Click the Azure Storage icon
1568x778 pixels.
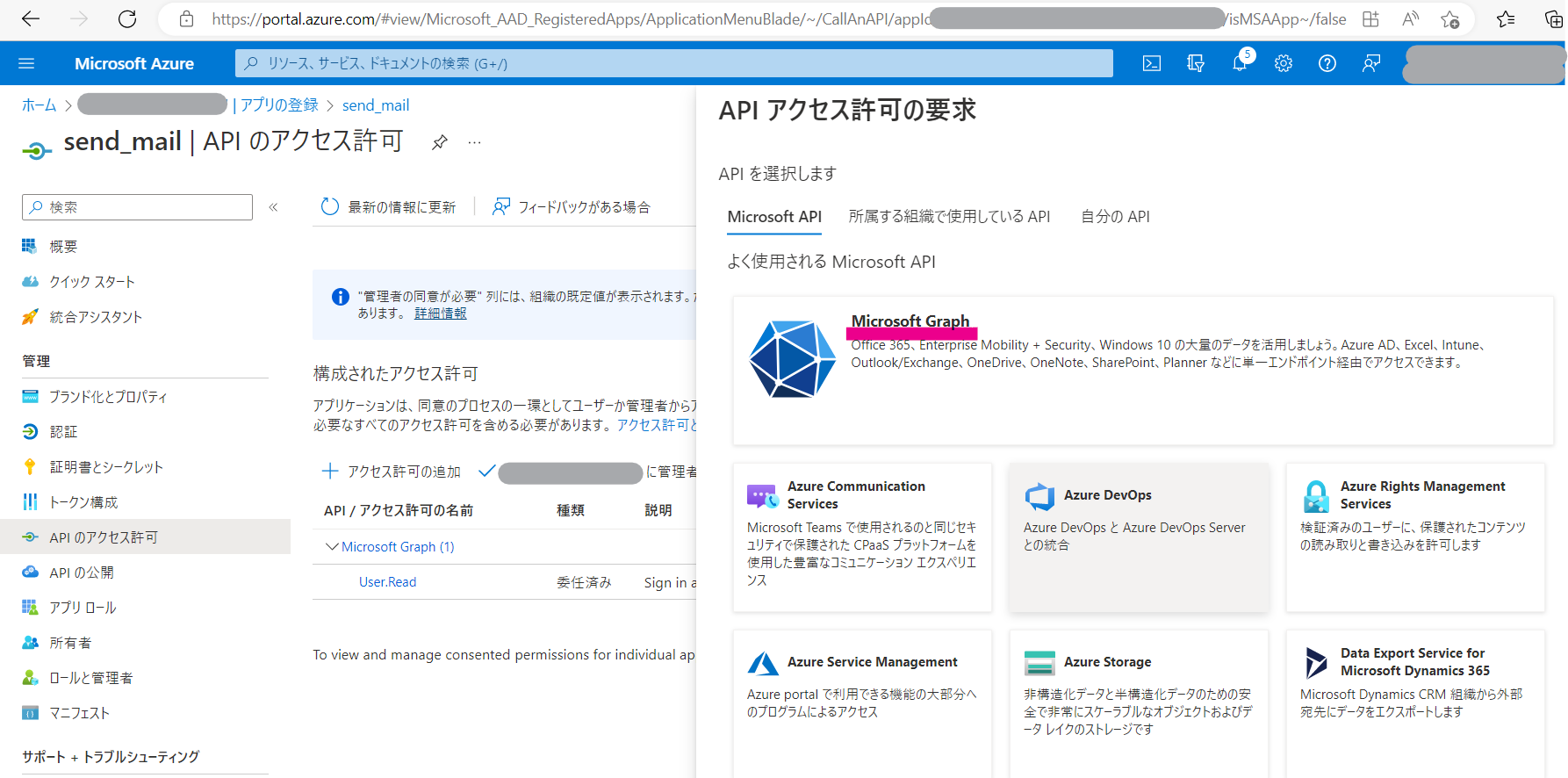point(1039,663)
